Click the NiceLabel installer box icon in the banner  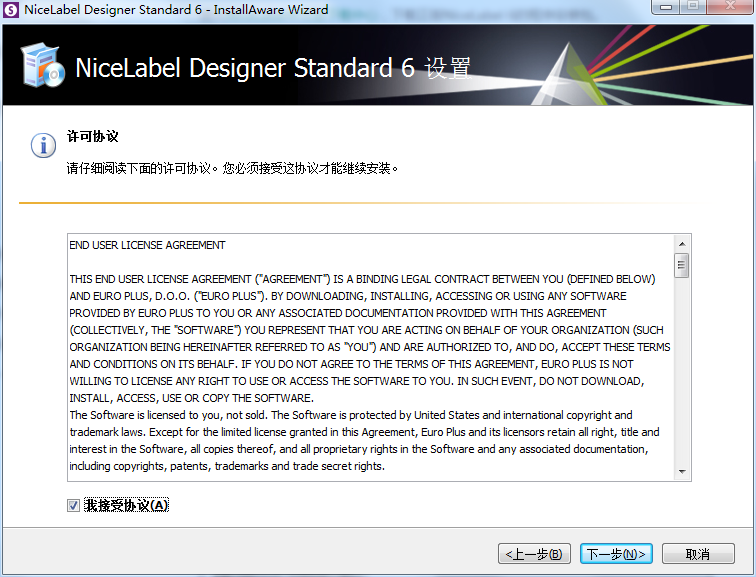tap(42, 65)
